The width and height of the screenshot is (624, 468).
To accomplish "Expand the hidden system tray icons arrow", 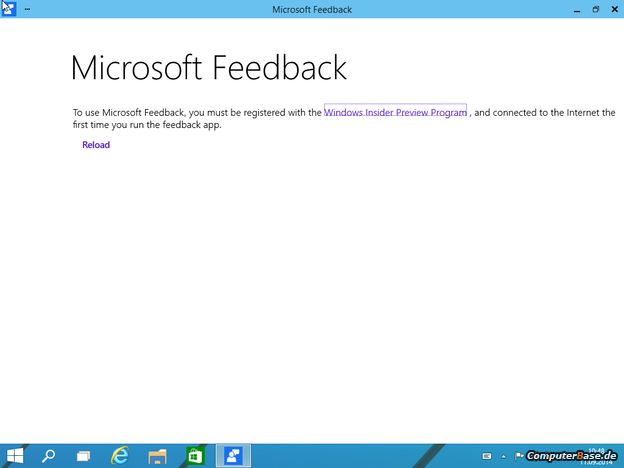I will [x=503, y=457].
